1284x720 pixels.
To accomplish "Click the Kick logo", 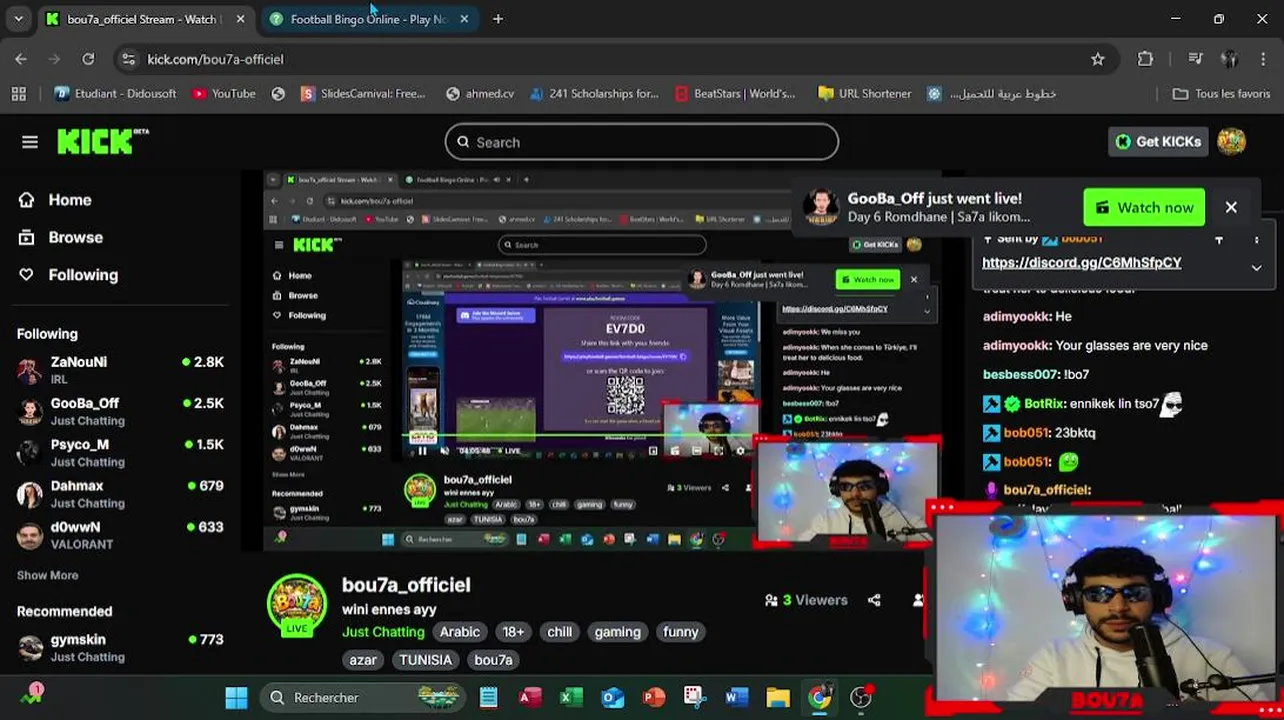I will point(102,141).
